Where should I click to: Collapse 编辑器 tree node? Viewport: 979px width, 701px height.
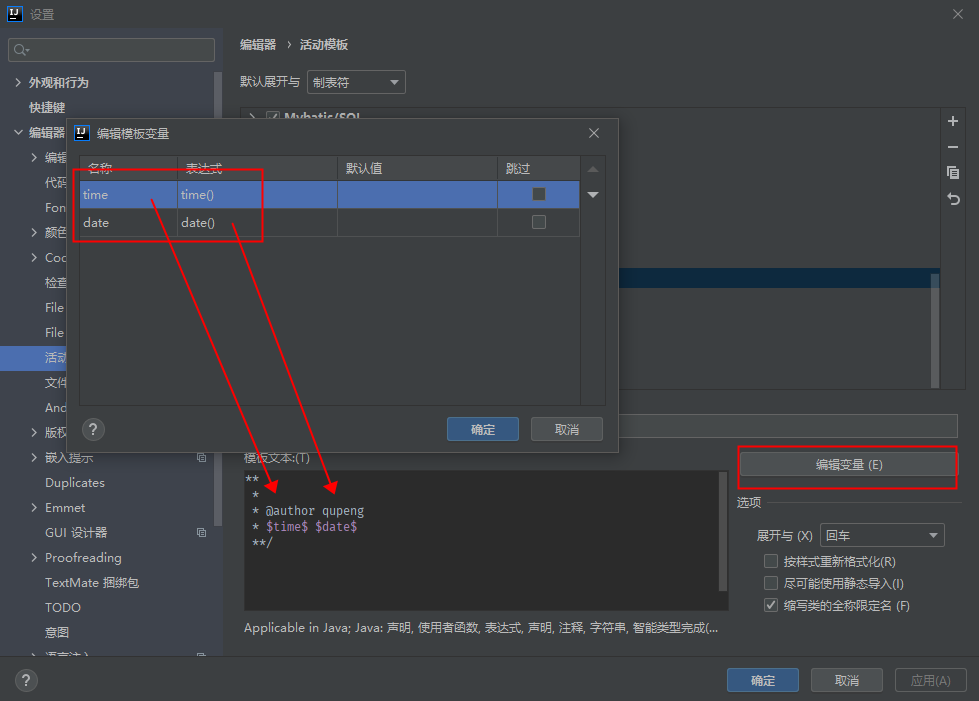(17, 132)
